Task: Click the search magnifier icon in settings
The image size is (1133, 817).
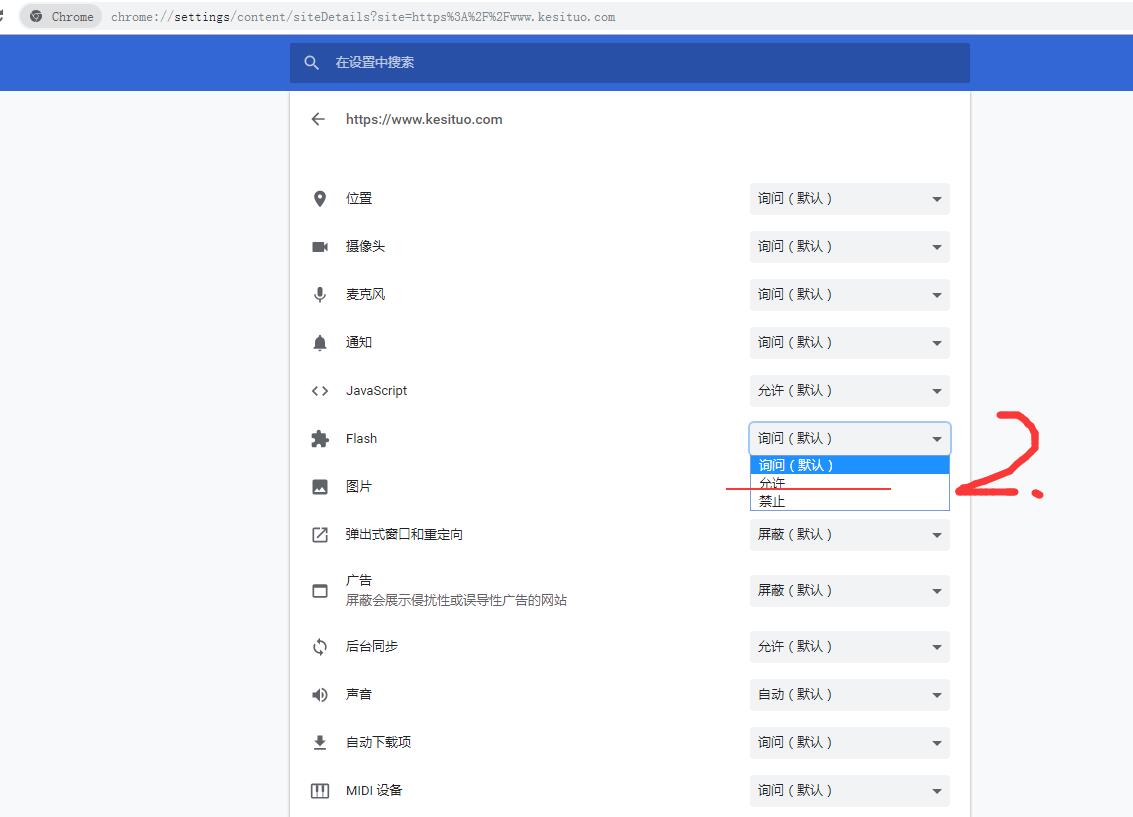Action: click(312, 62)
